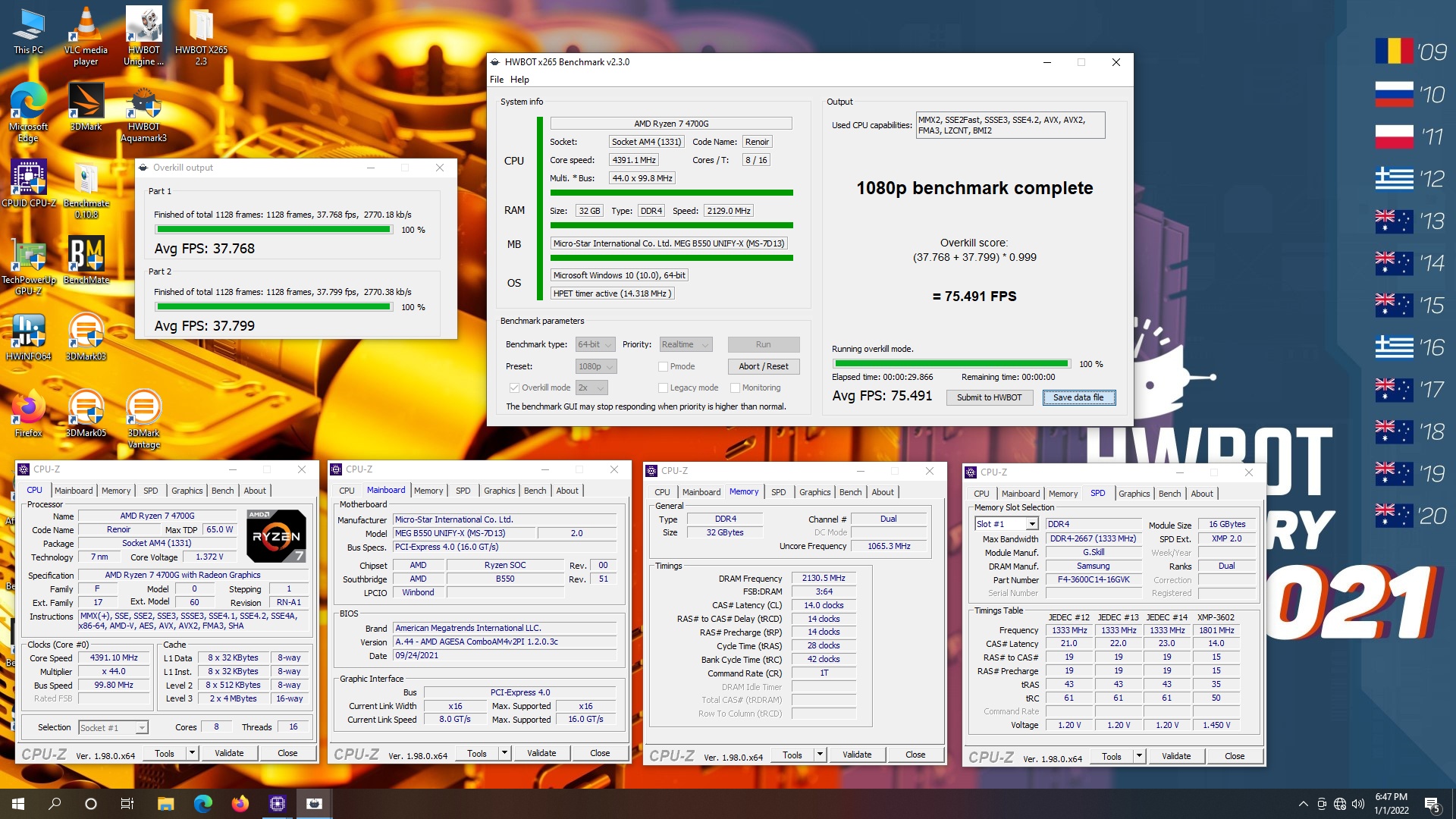Launch Firefox from desktop
Viewport: 1456px width, 819px height.
point(28,413)
